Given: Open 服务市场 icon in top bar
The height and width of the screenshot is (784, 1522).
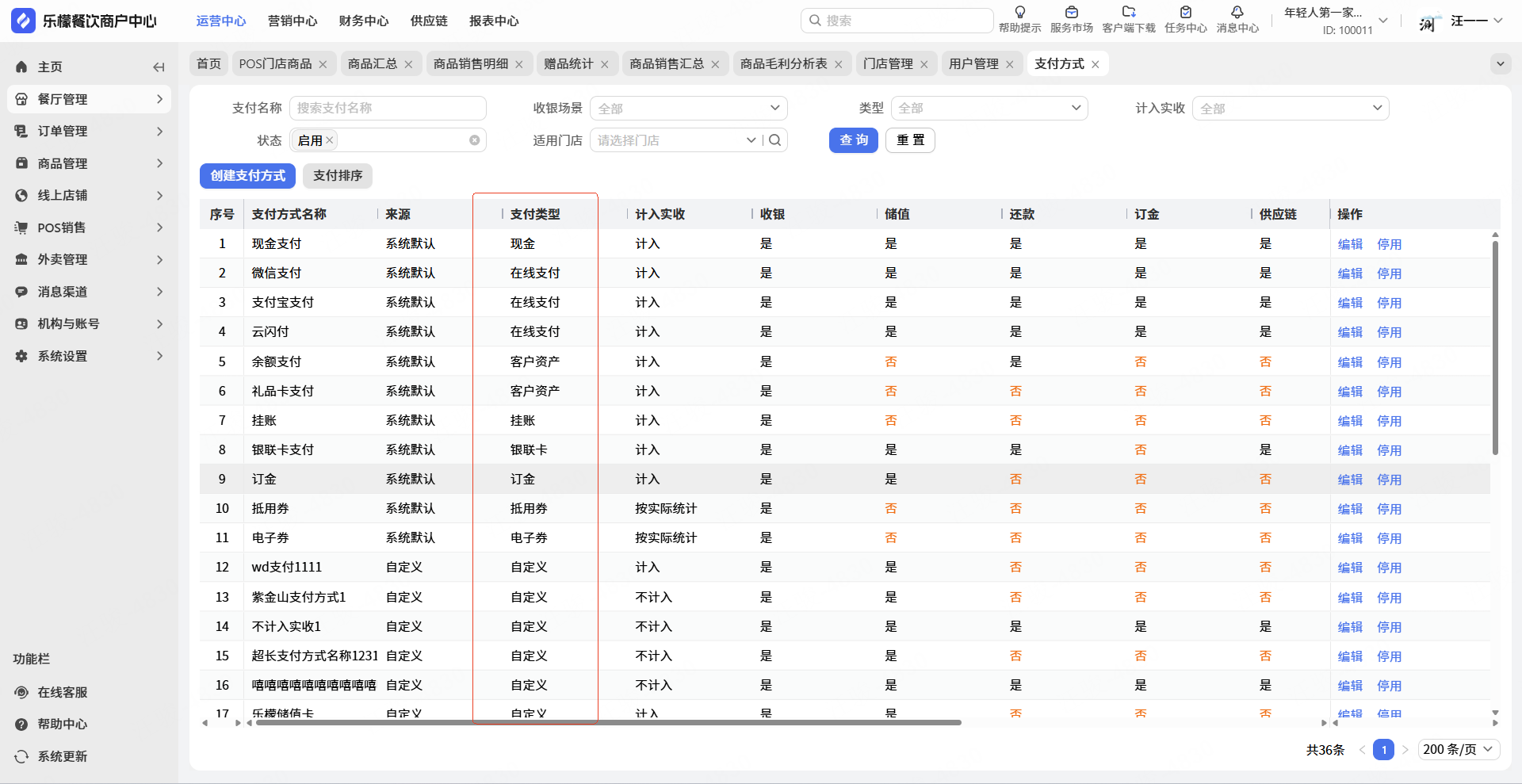Looking at the screenshot, I should 1071,13.
